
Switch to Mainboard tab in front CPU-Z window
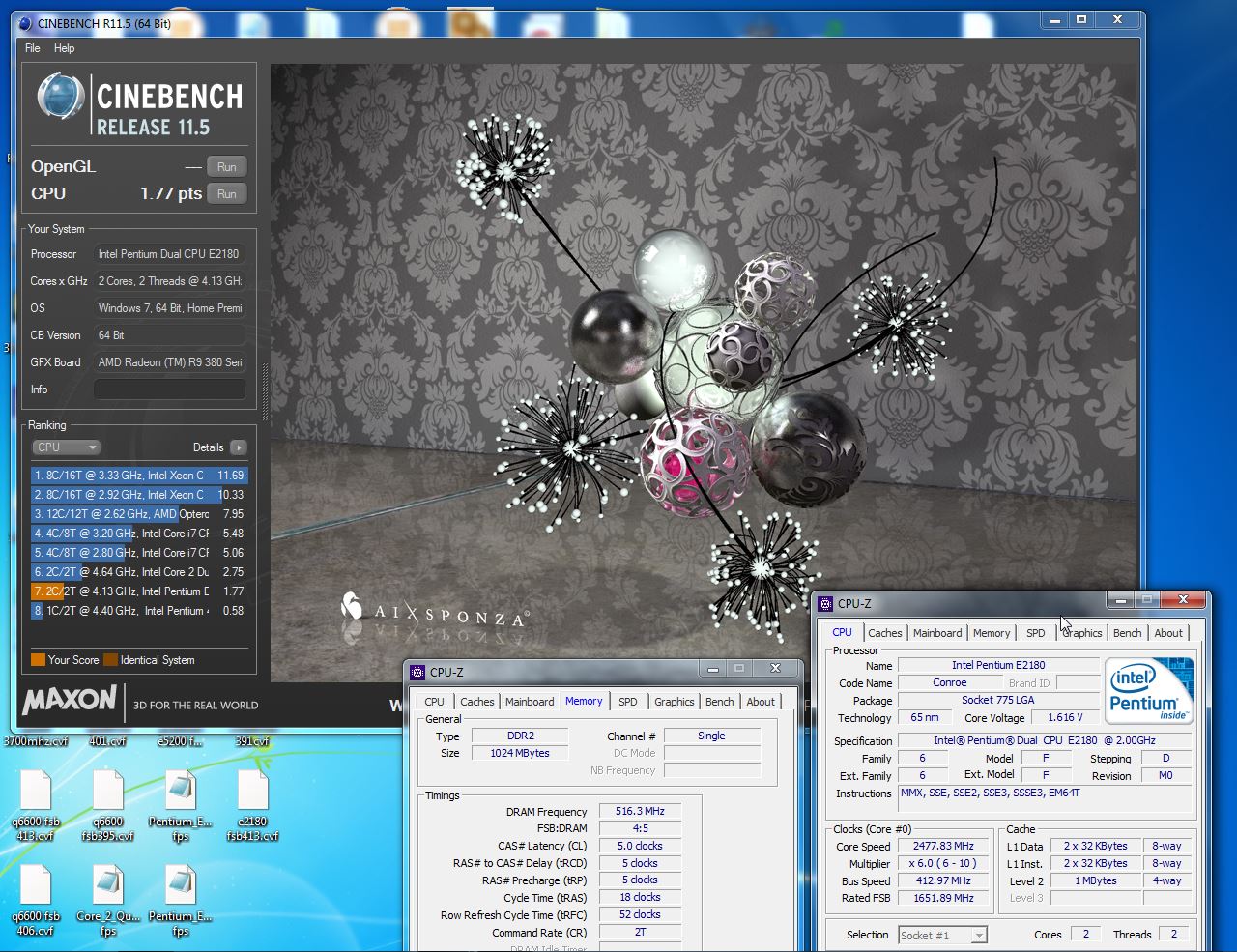pos(937,633)
